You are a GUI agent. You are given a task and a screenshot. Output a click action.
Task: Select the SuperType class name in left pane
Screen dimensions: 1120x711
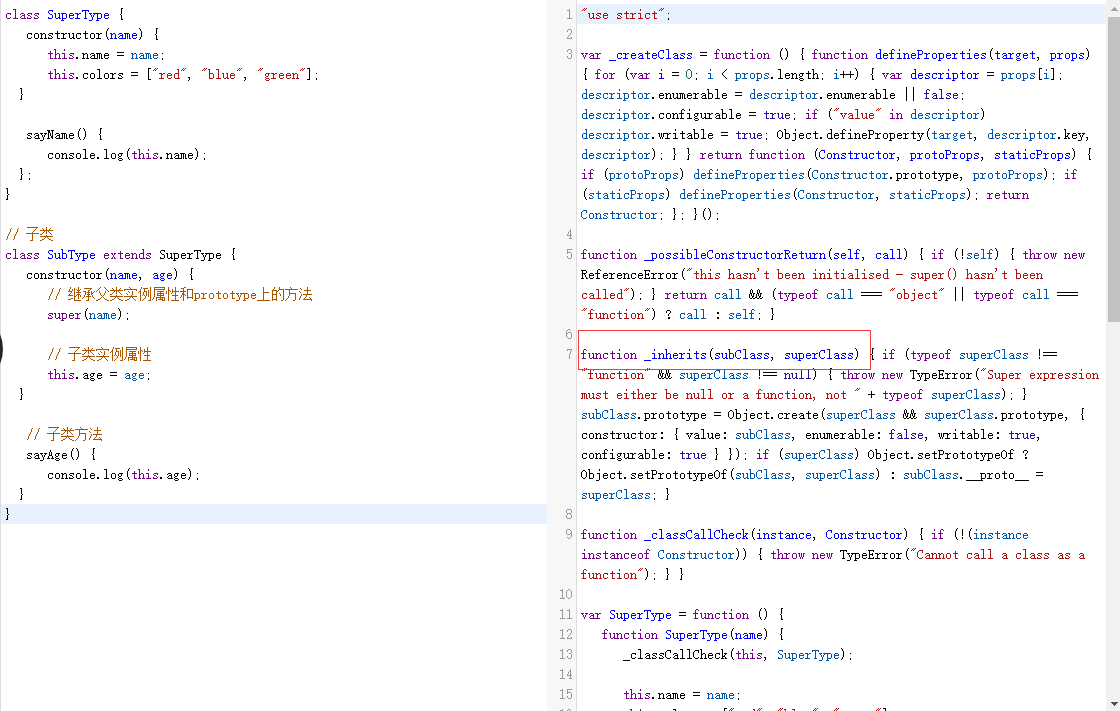point(78,14)
